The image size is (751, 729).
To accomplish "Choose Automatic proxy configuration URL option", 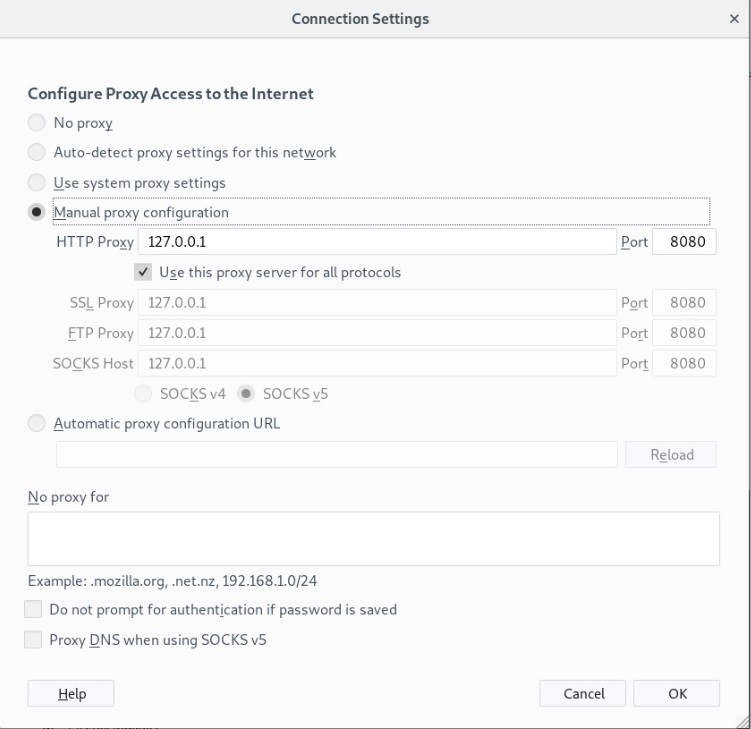I will tap(37, 423).
